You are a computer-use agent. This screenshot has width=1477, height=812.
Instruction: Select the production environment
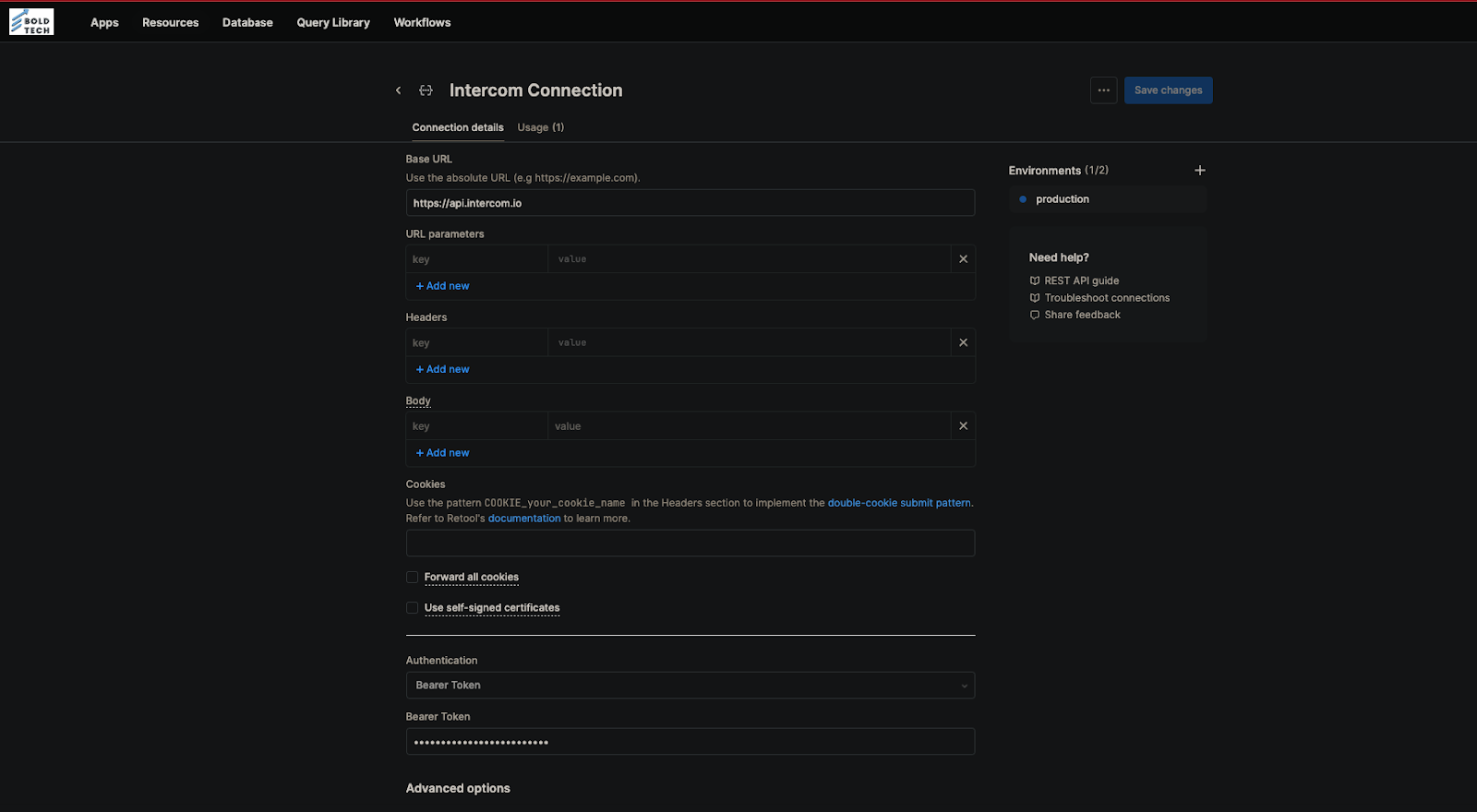tap(1108, 199)
